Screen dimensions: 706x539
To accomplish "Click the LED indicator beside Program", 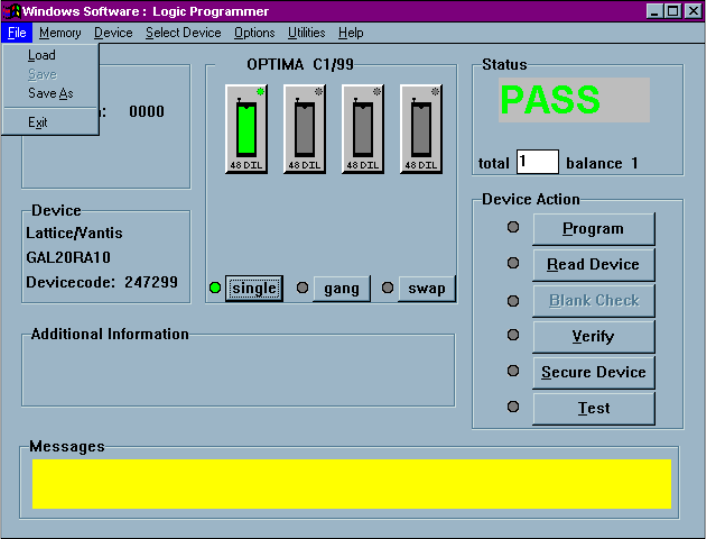I will pos(513,227).
